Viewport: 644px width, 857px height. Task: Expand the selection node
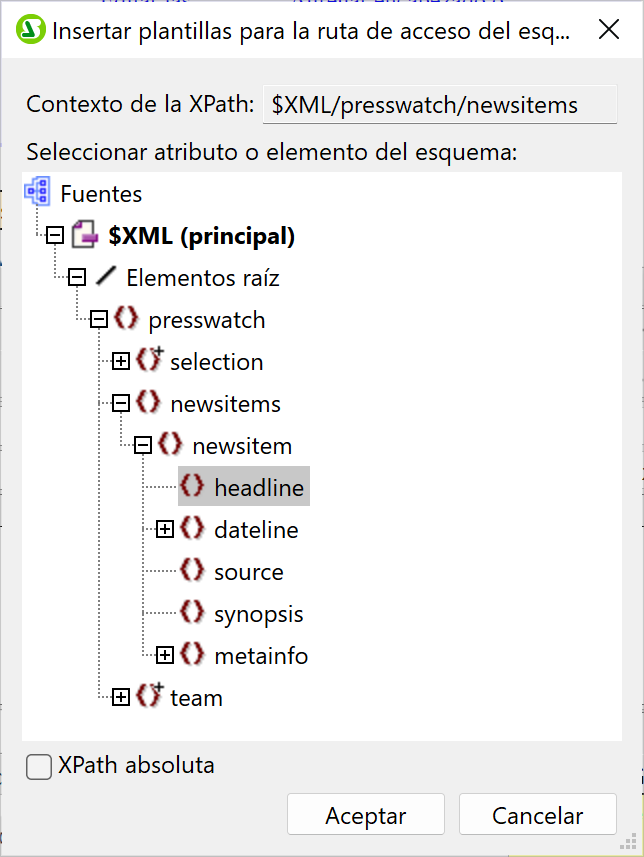121,362
